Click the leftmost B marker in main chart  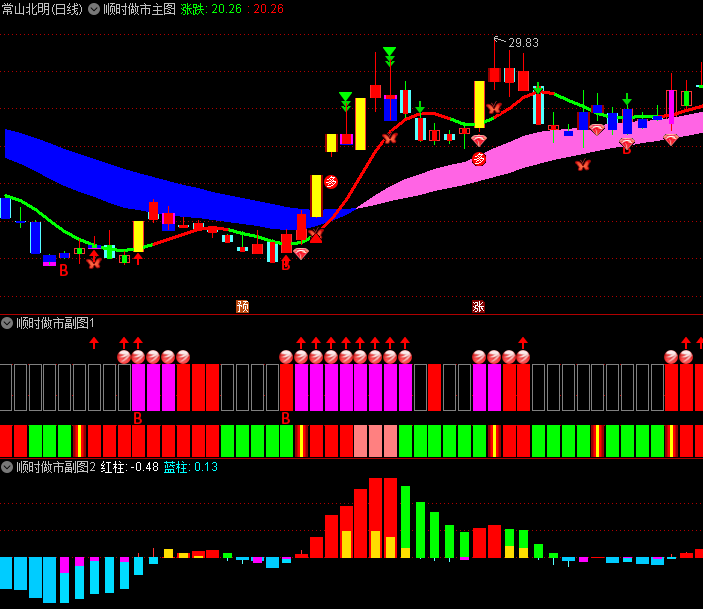click(x=64, y=270)
